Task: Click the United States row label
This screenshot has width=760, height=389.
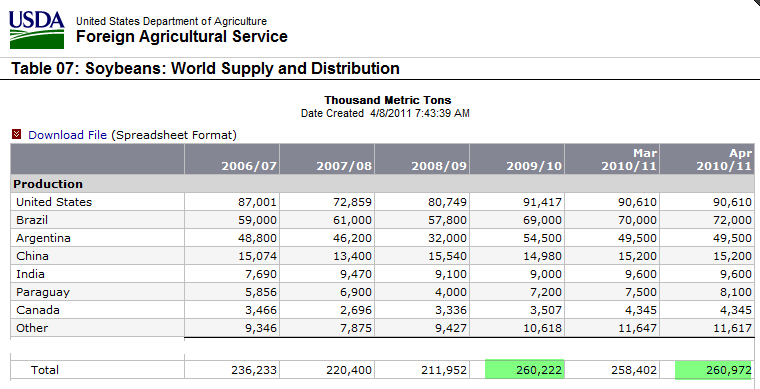Action: (x=54, y=202)
